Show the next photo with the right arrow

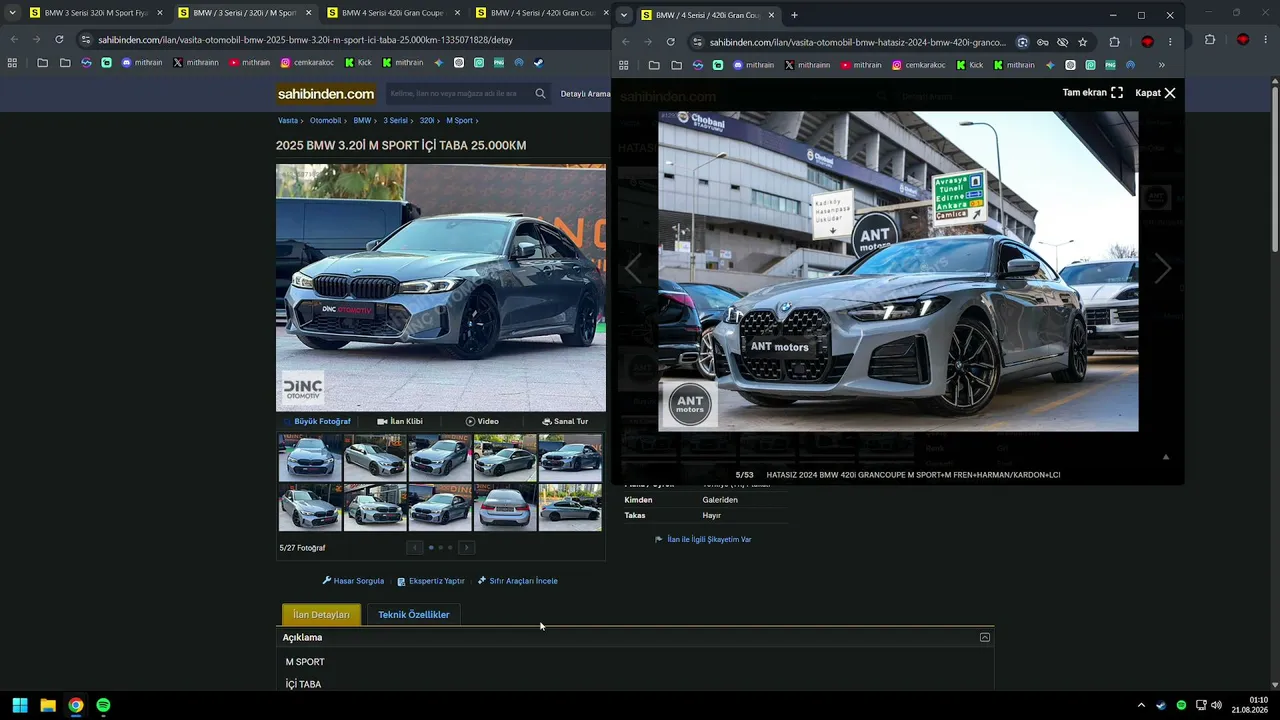pyautogui.click(x=1162, y=269)
